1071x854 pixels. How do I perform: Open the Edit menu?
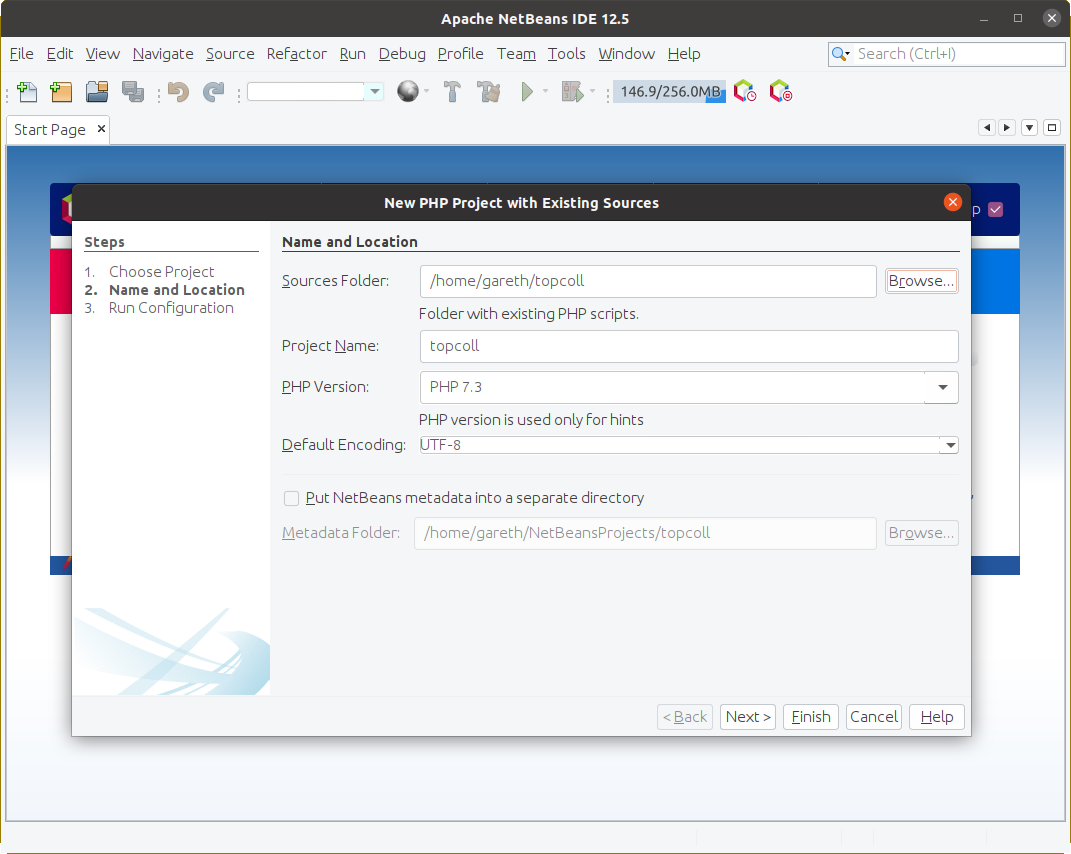point(59,54)
